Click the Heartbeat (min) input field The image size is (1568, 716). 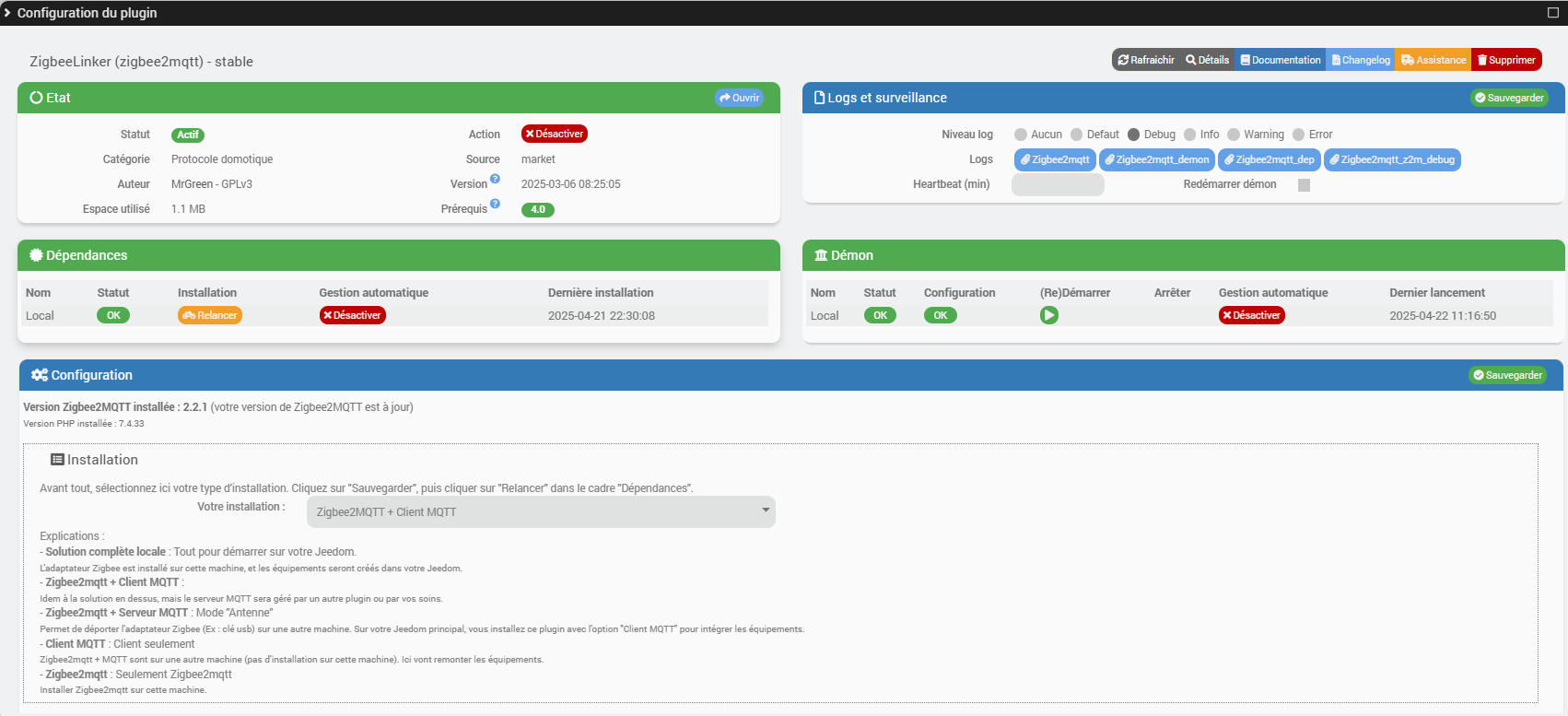[1058, 184]
